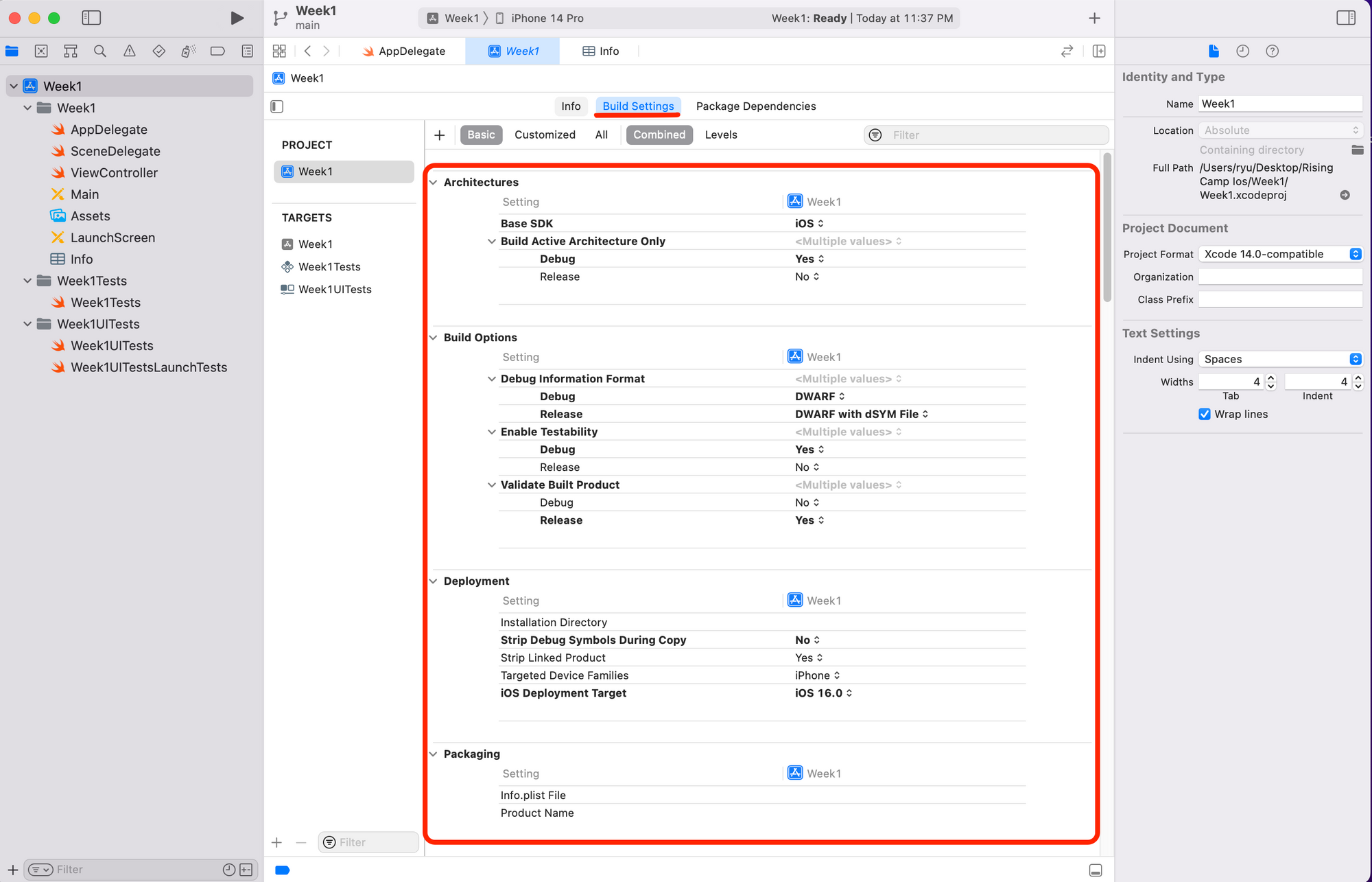Add a new target with plus button
Screen dimensions: 1372x882
coord(277,842)
